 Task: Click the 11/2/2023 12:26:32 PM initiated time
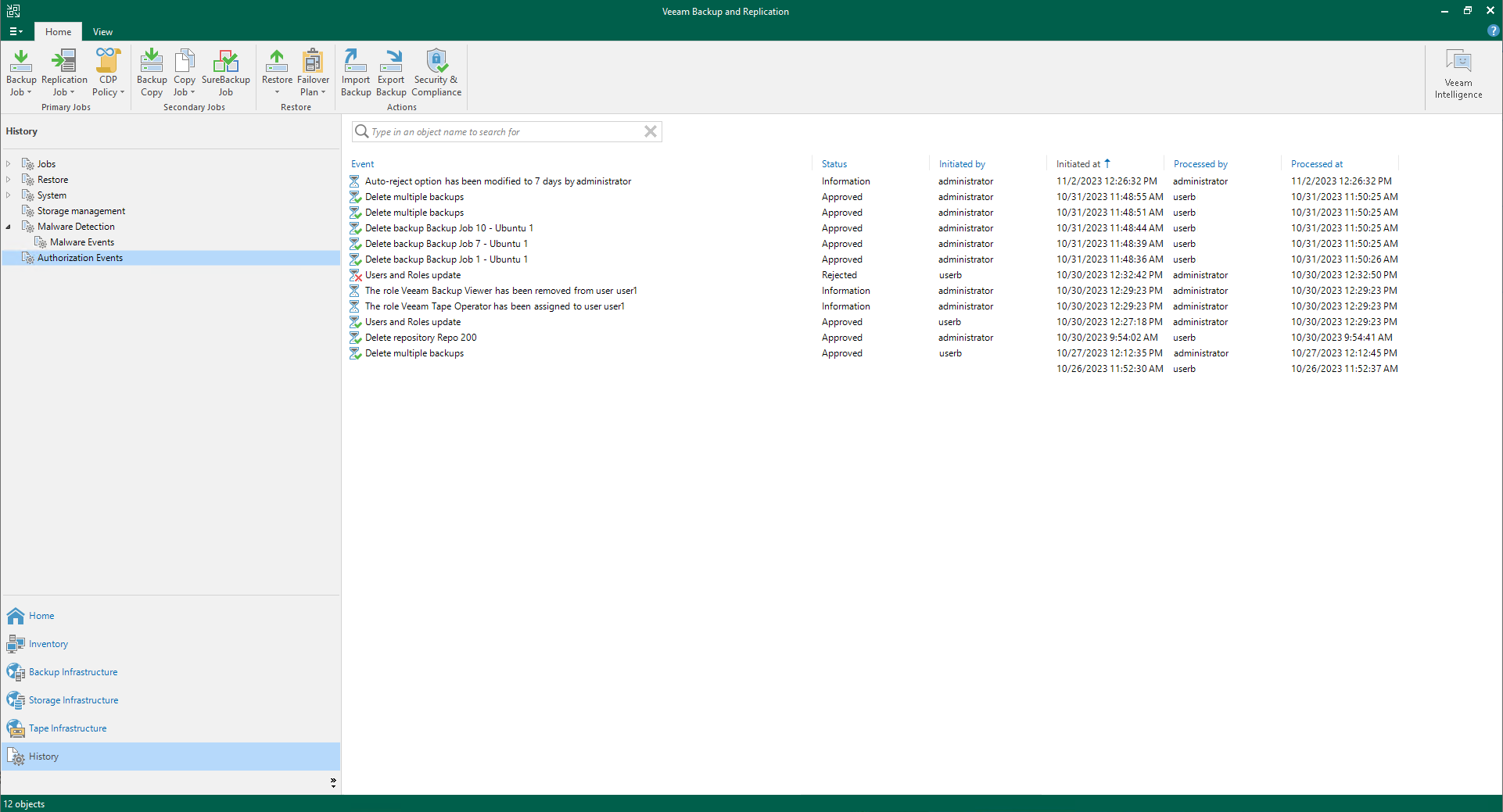[x=1107, y=181]
